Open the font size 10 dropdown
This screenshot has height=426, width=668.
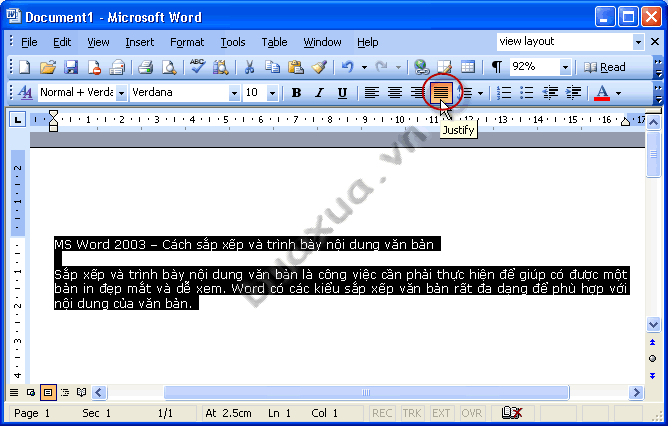tap(272, 92)
